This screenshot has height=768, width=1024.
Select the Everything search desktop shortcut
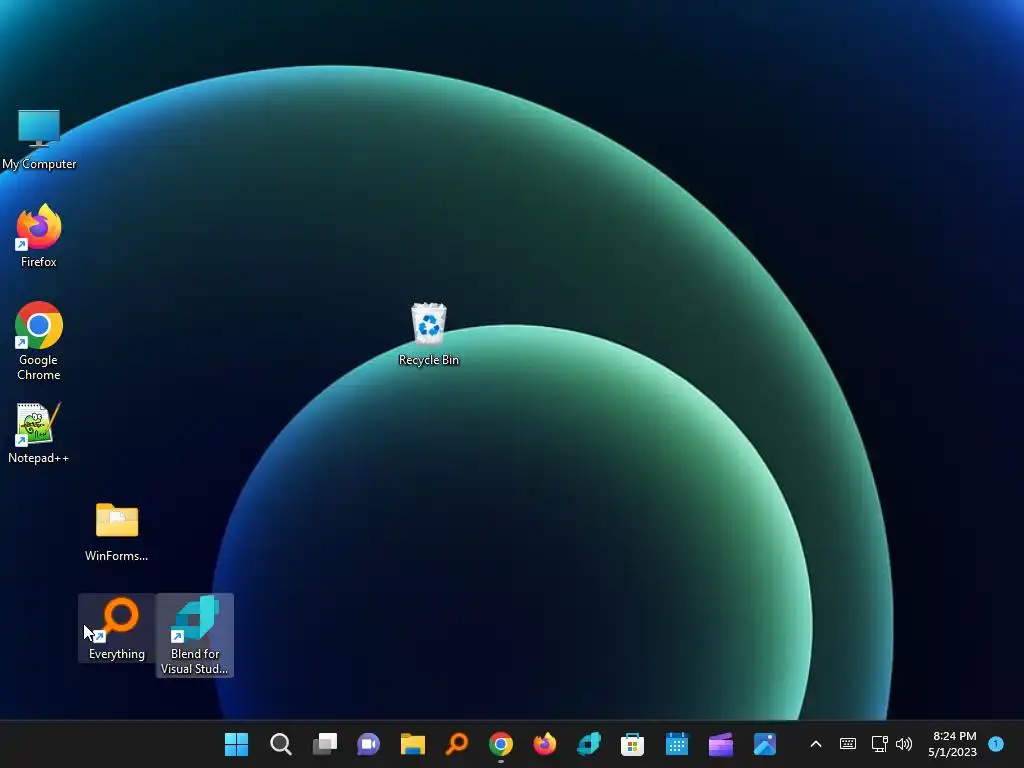click(117, 628)
